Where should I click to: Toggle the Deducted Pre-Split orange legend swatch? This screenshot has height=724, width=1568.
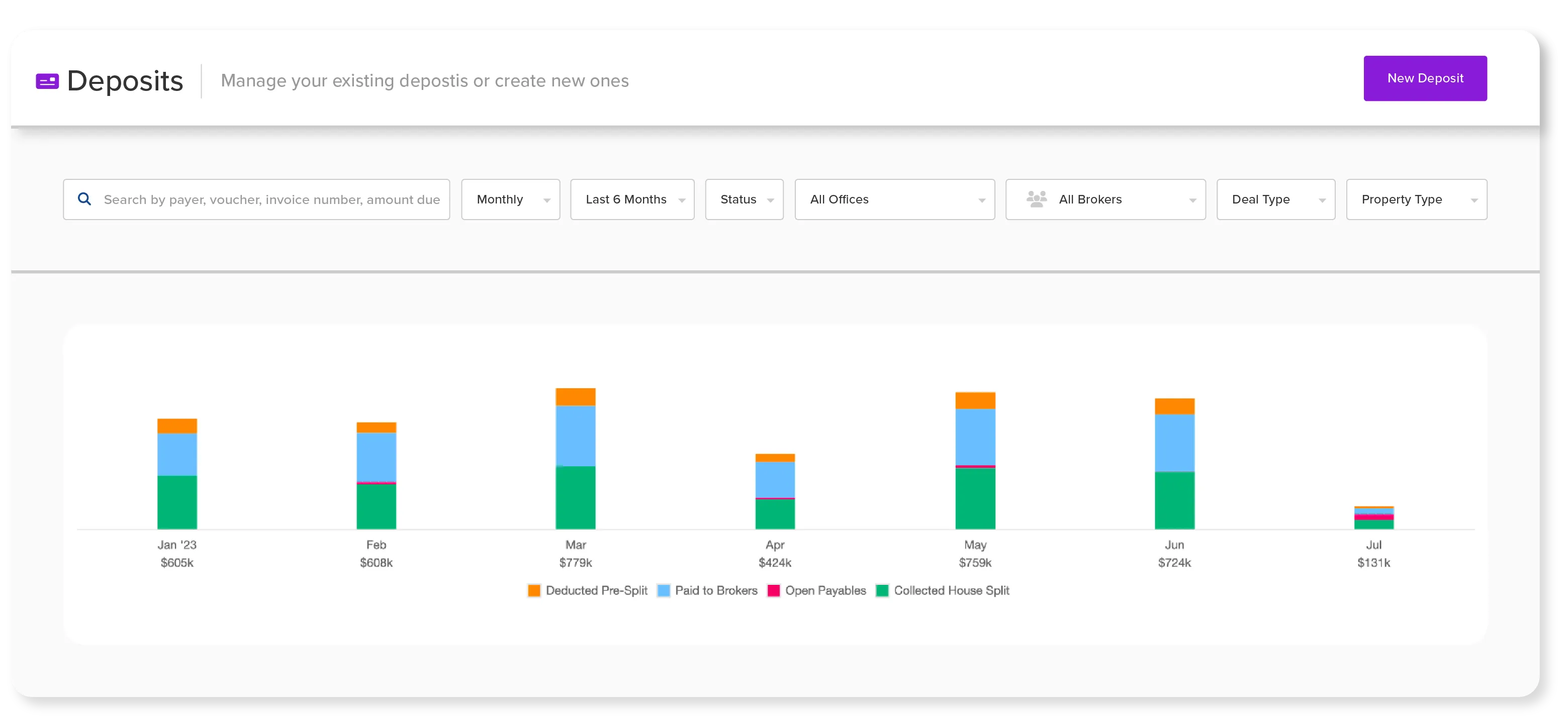(534, 590)
